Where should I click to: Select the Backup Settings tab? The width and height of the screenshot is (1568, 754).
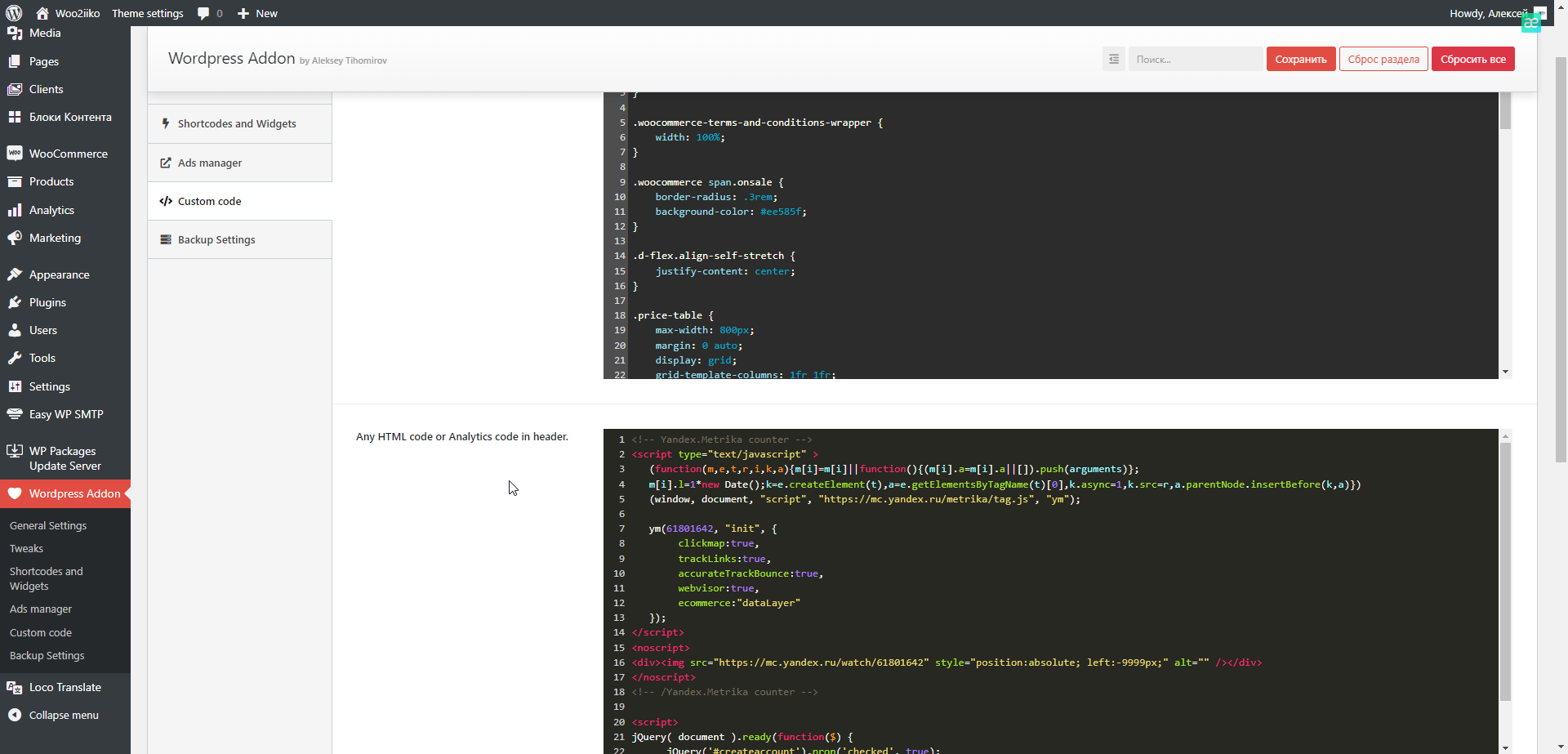tap(239, 239)
